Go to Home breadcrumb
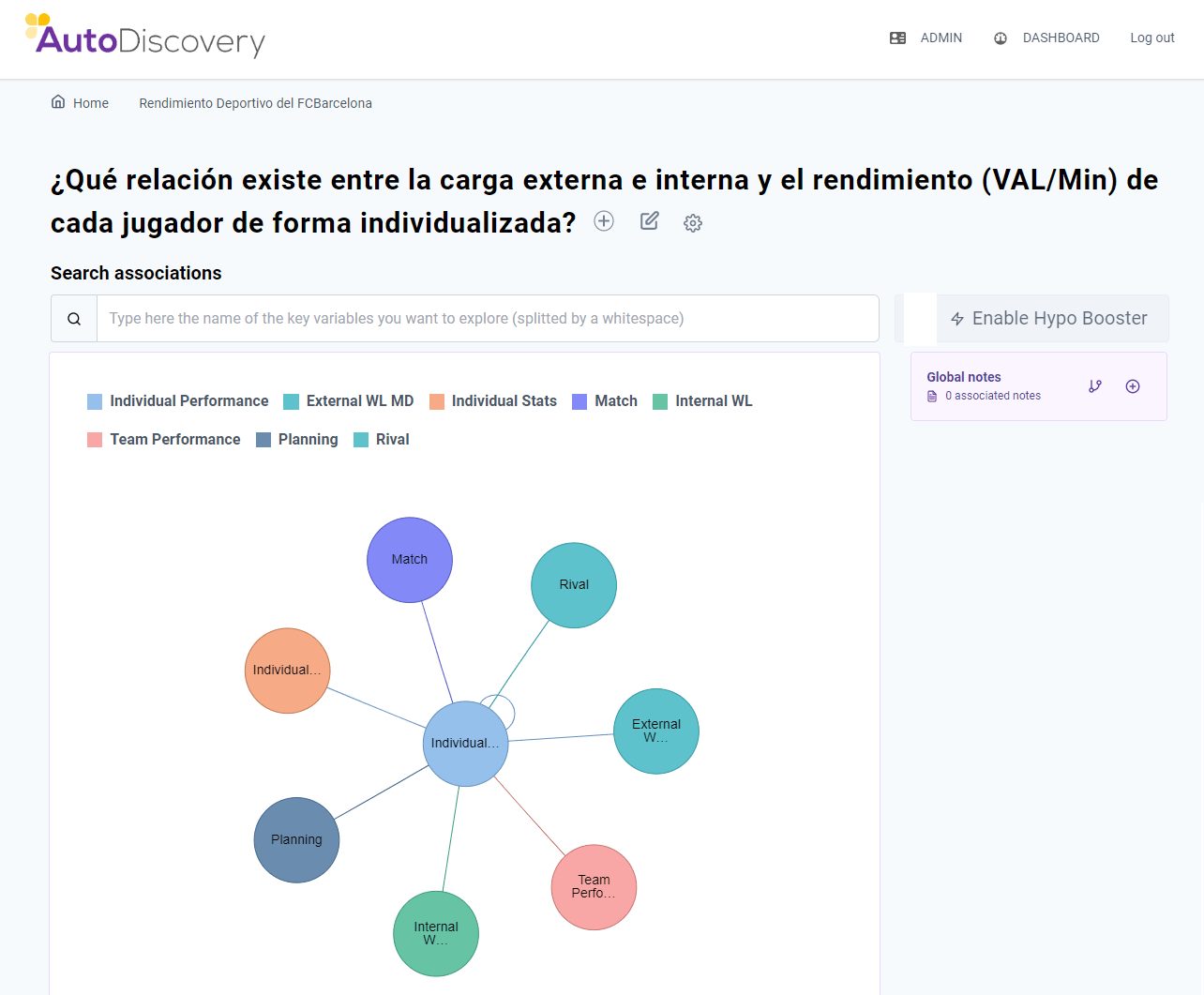This screenshot has width=1204, height=995. (x=80, y=103)
